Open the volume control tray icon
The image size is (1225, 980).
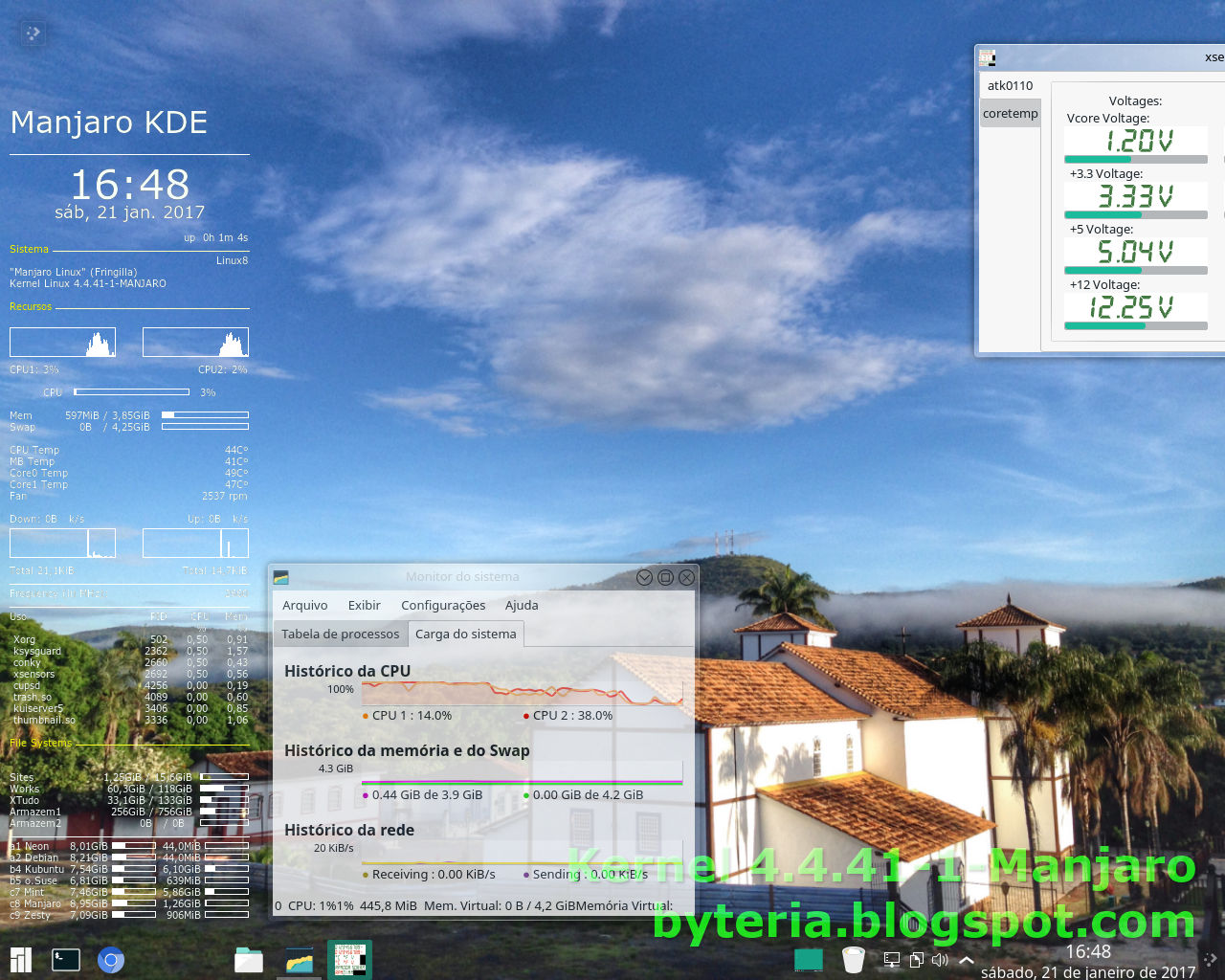[x=940, y=960]
